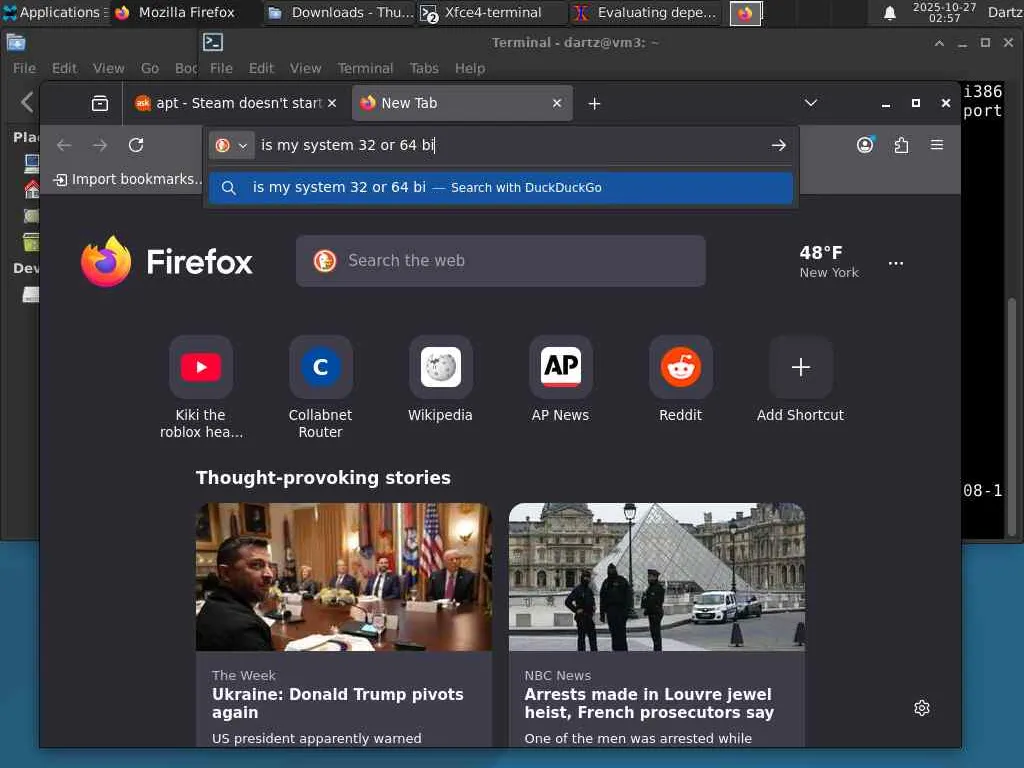
Task: Close the apt - Steam doesn't start tab
Action: point(332,103)
